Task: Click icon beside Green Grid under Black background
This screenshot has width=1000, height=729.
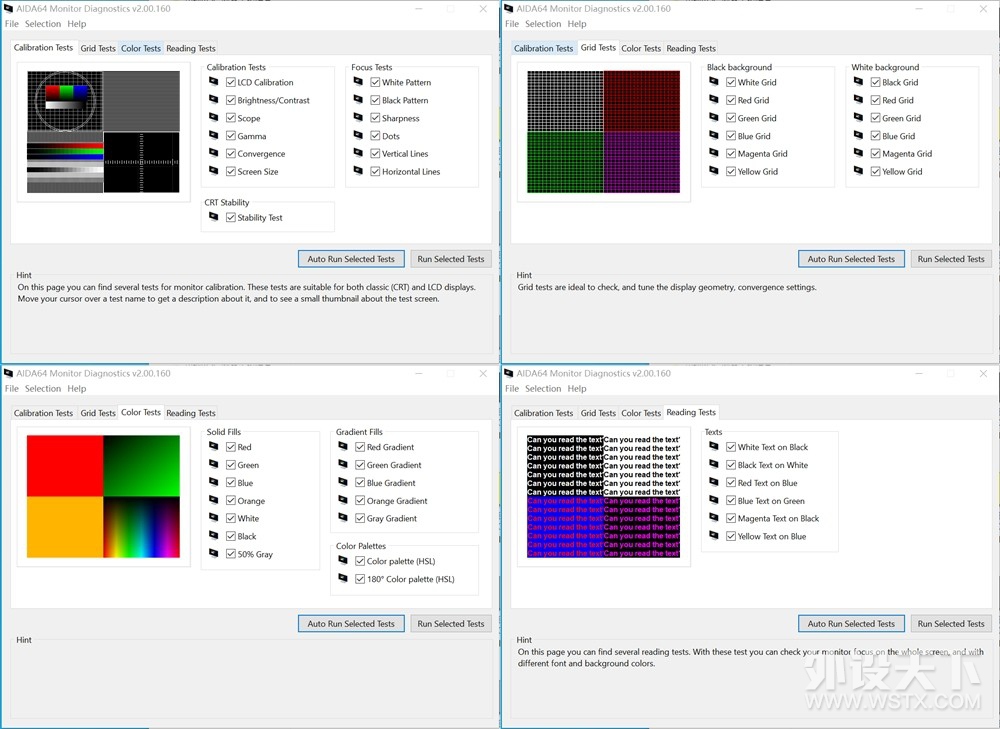Action: (x=714, y=117)
